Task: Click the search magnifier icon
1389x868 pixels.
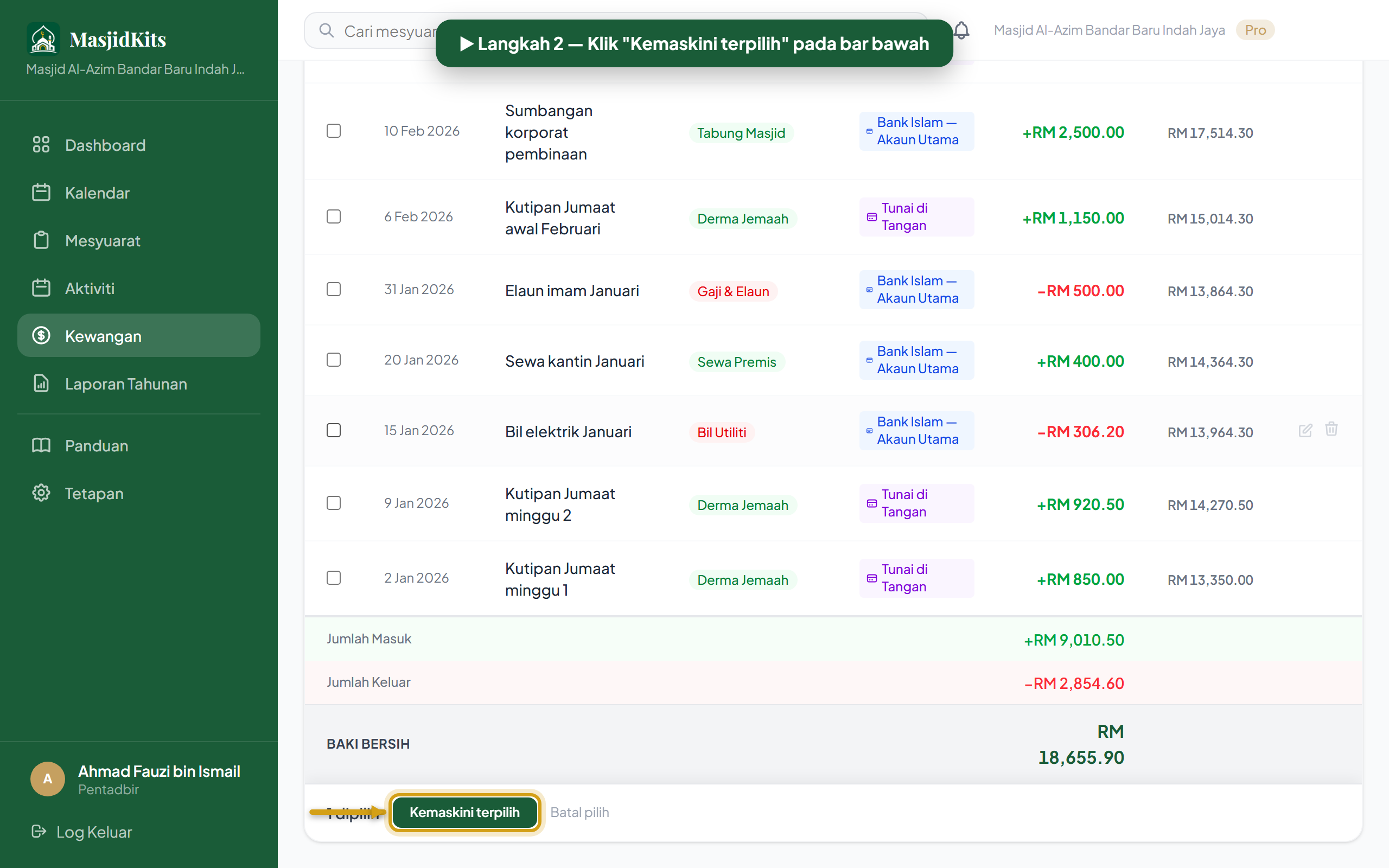Action: pos(326,30)
